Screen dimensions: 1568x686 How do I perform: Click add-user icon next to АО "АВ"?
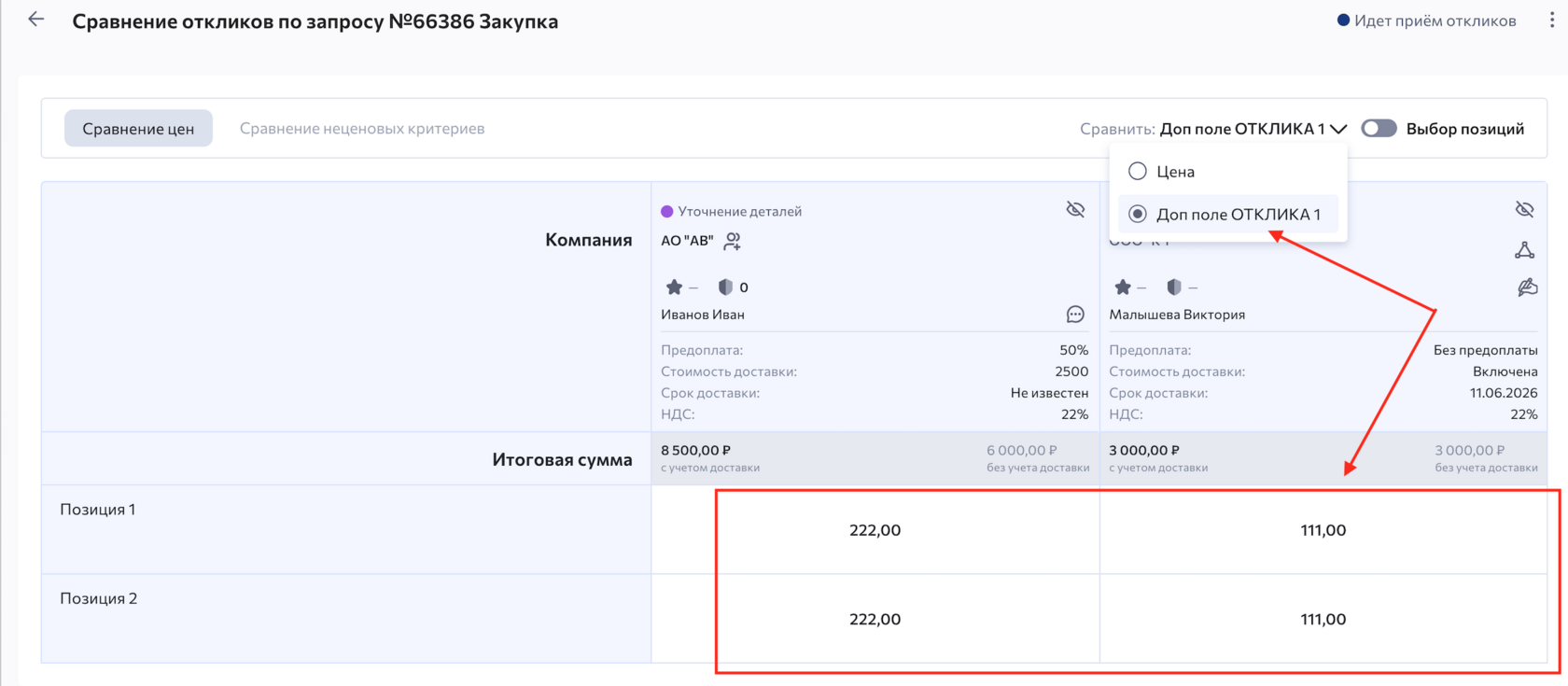pyautogui.click(x=733, y=241)
